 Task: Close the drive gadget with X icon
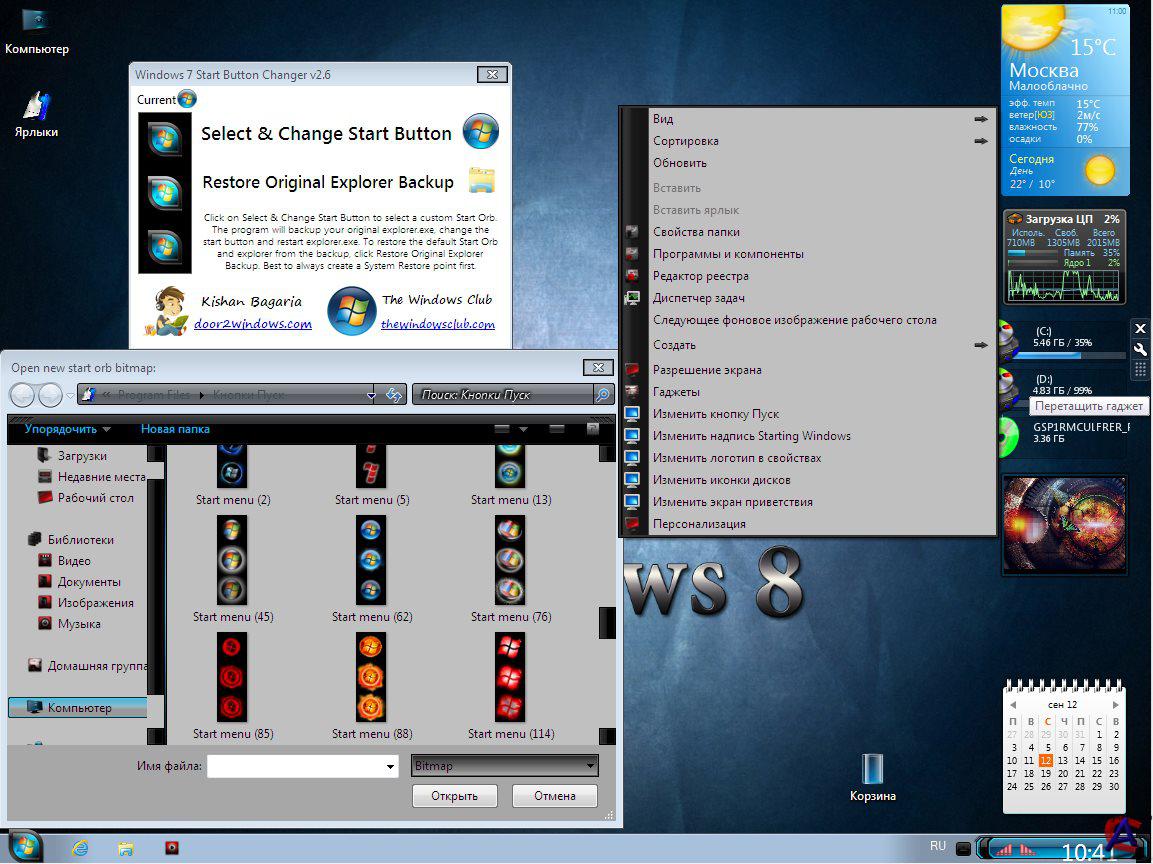click(1140, 328)
